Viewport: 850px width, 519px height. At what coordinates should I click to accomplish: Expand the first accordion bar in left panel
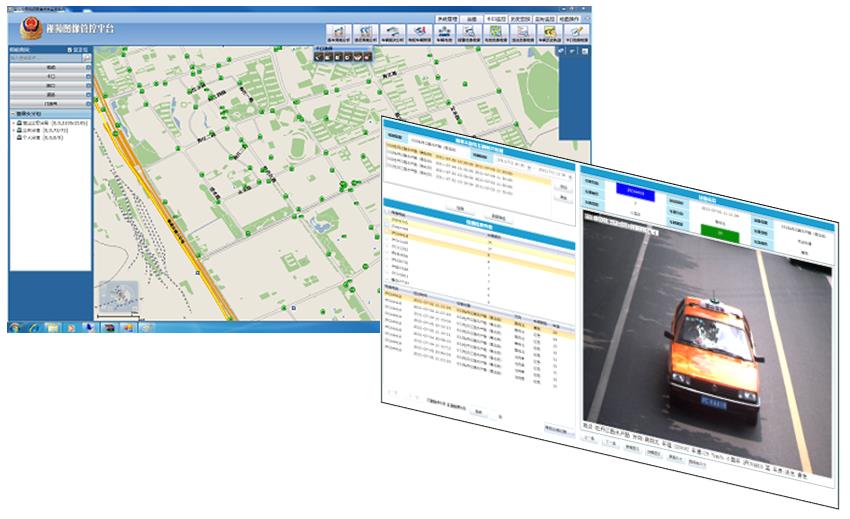coord(50,68)
